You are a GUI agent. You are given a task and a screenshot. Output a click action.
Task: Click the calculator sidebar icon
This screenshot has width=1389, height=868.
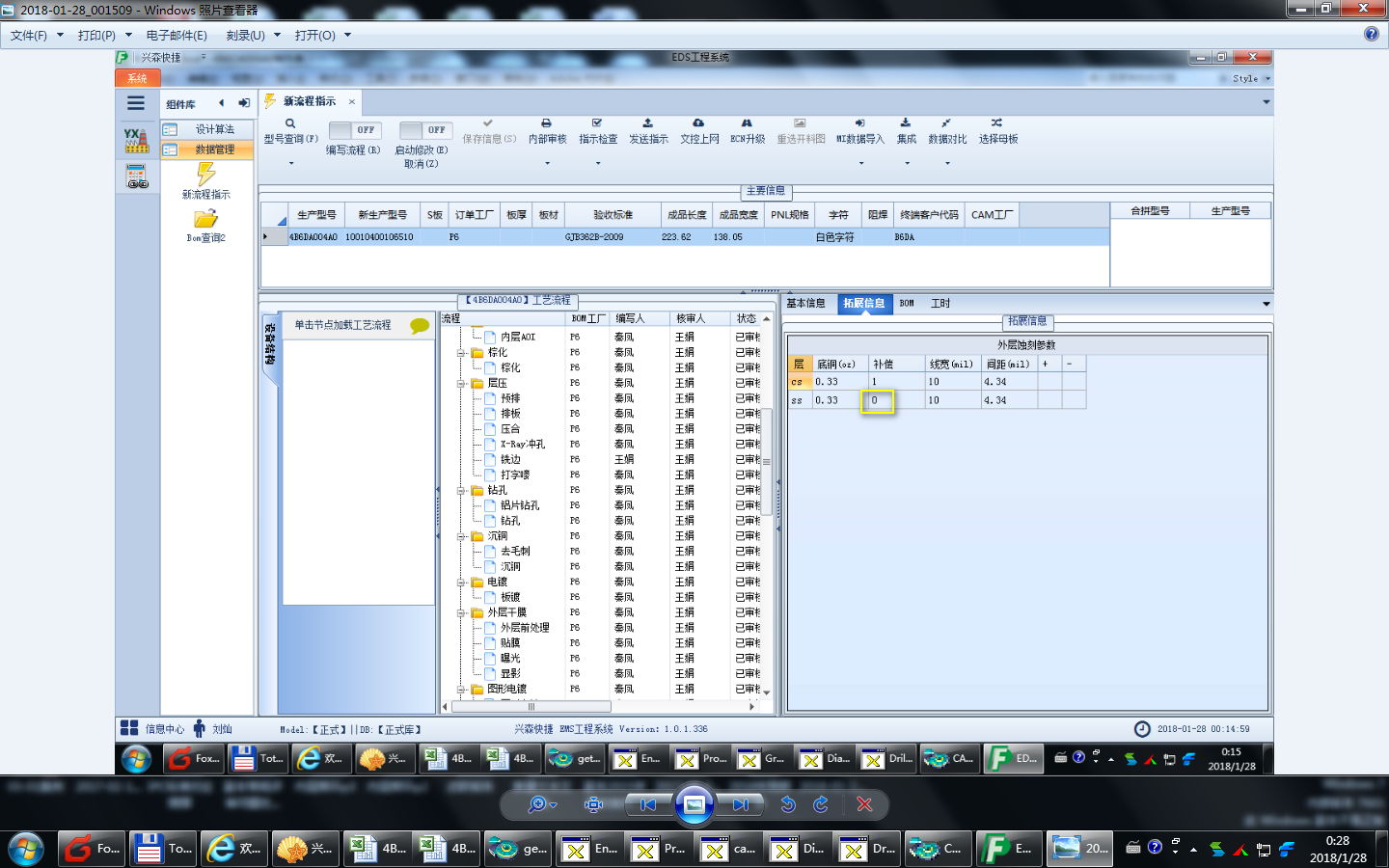[137, 176]
